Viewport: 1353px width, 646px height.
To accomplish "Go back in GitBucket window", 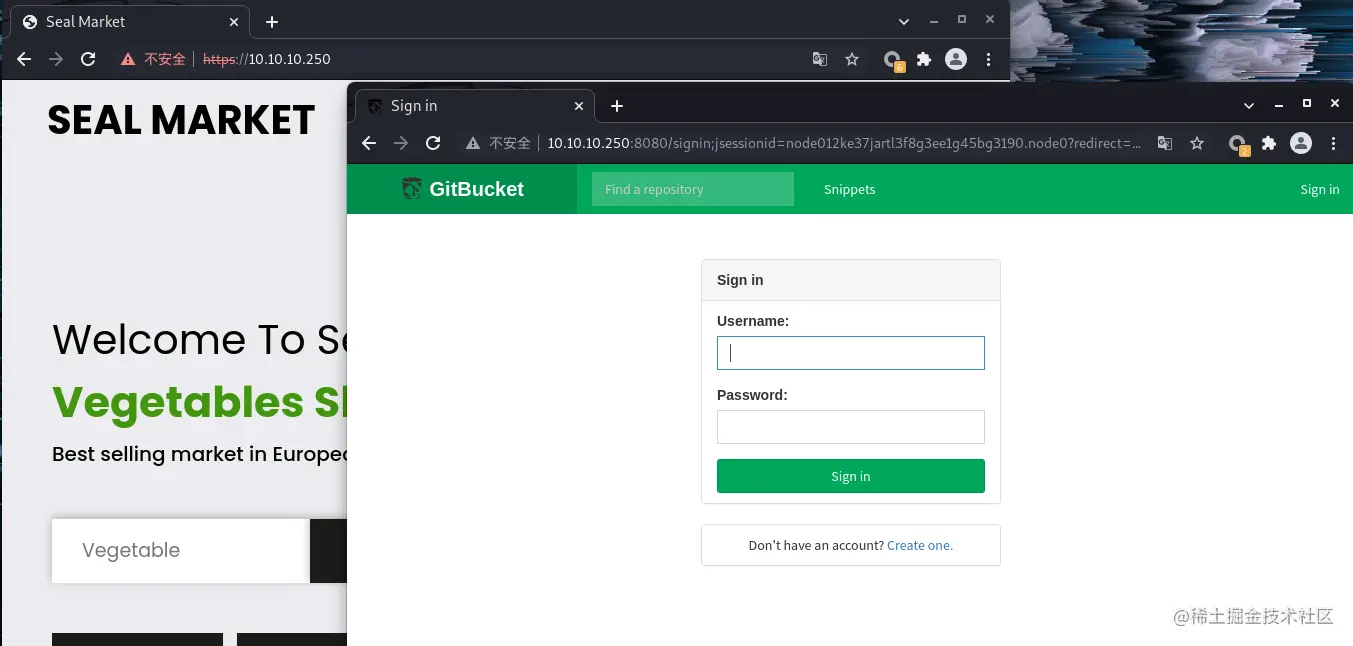I will (369, 143).
